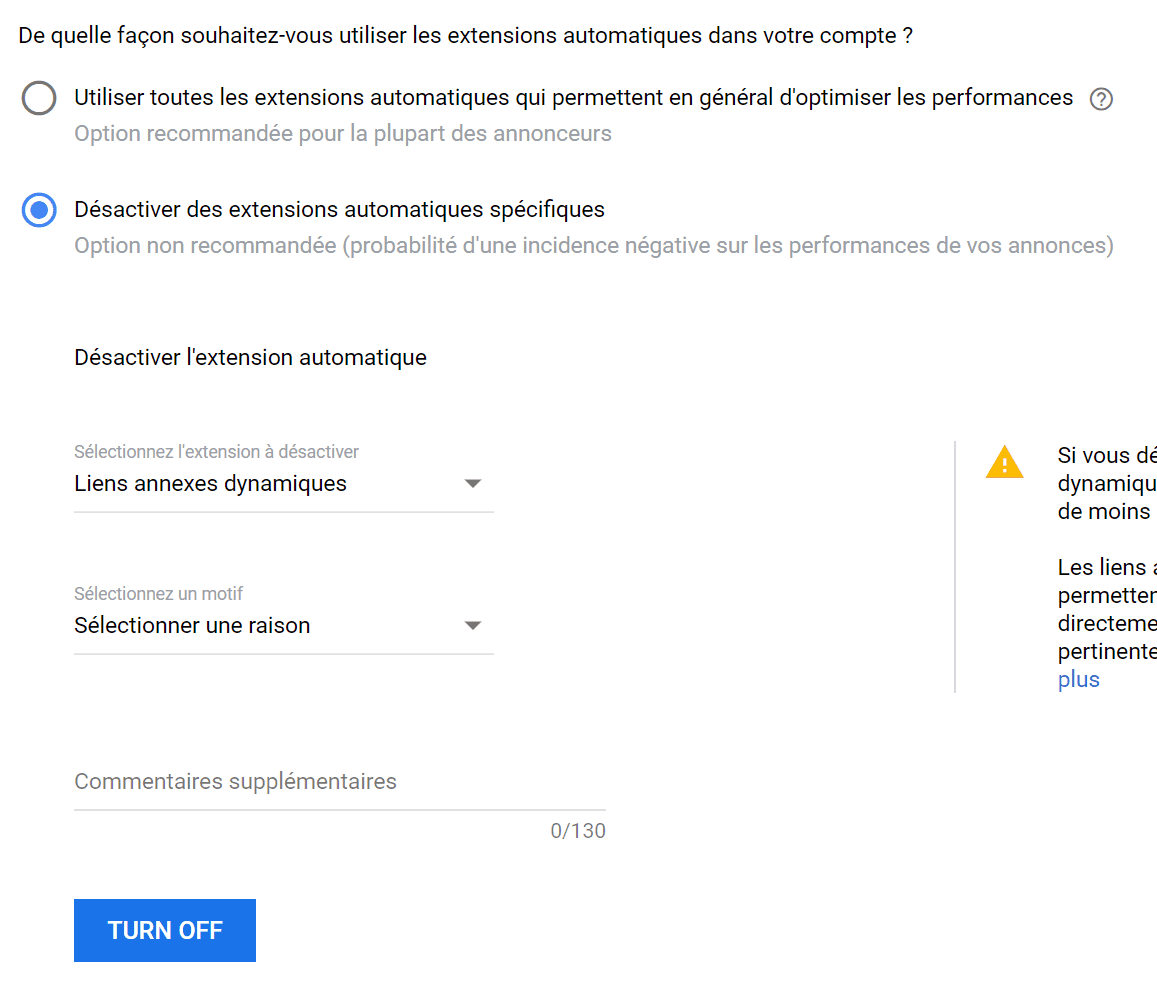Select the radio button for using all automatic extensions
The height and width of the screenshot is (984, 1157).
coord(39,98)
